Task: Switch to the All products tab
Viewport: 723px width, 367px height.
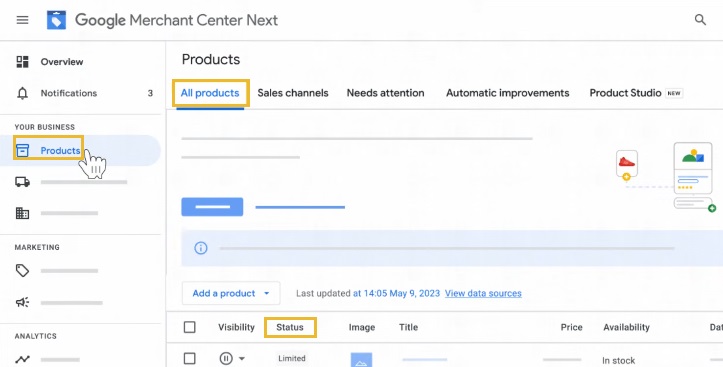Action: click(210, 93)
